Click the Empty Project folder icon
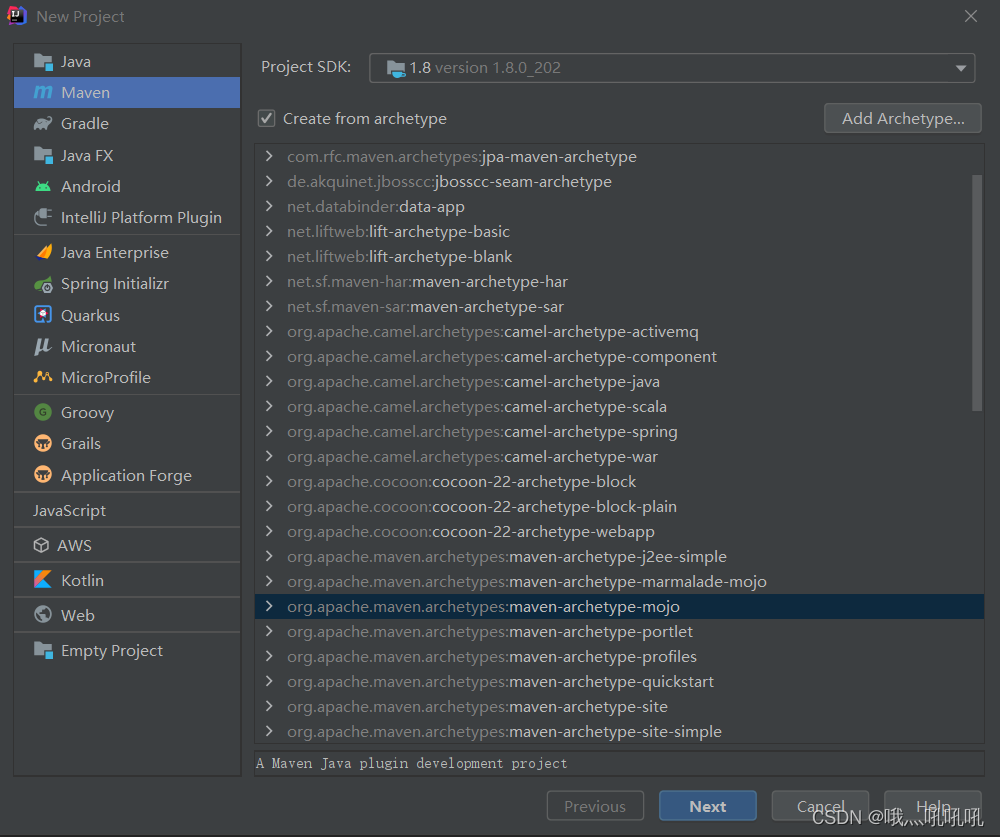Image resolution: width=1000 pixels, height=837 pixels. pyautogui.click(x=43, y=650)
